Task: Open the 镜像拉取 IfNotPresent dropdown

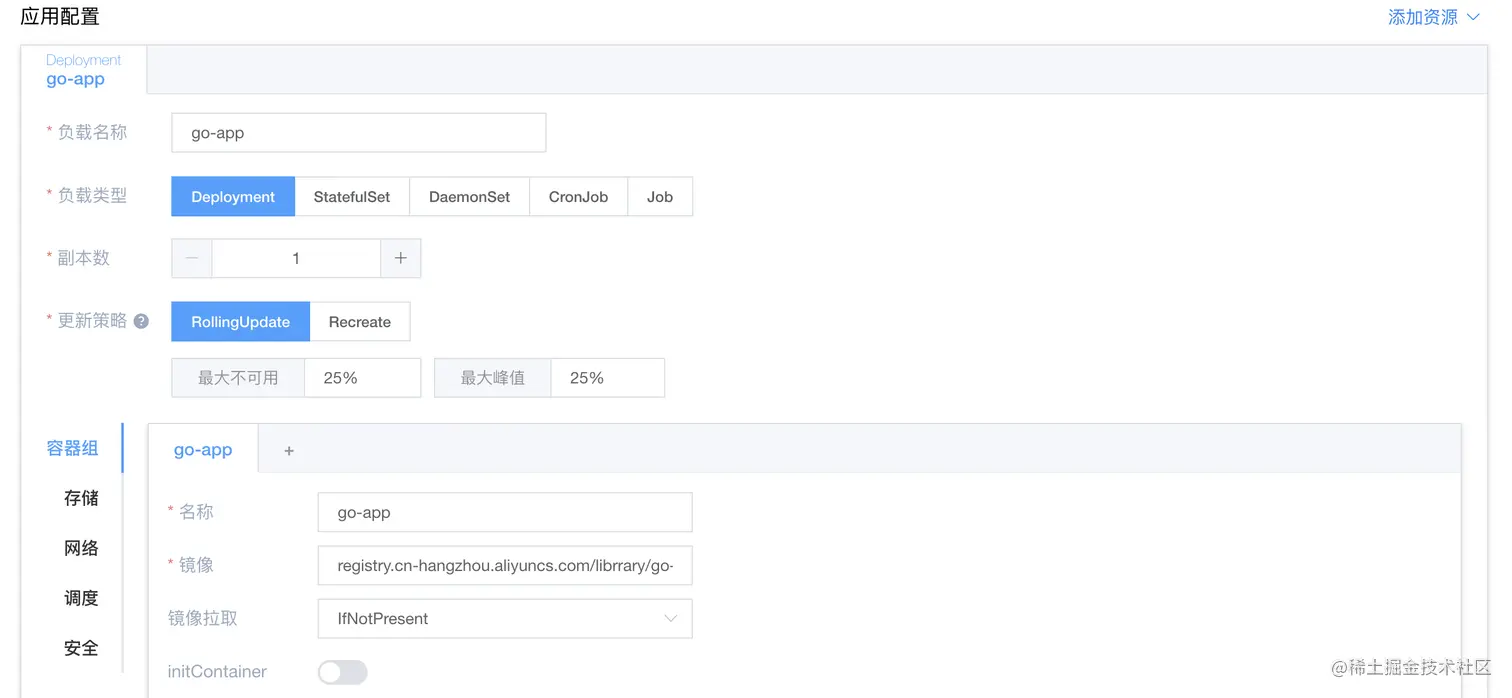Action: pos(504,619)
